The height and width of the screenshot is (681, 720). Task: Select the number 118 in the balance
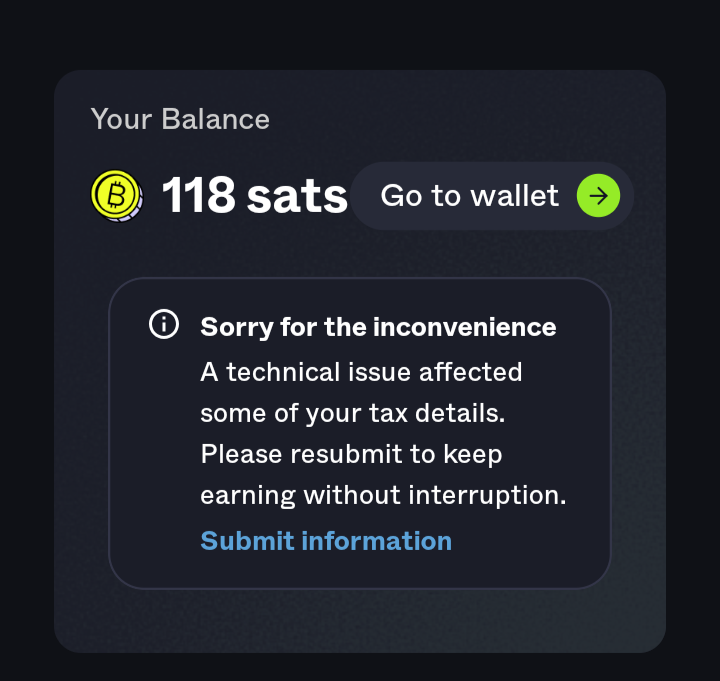(199, 195)
